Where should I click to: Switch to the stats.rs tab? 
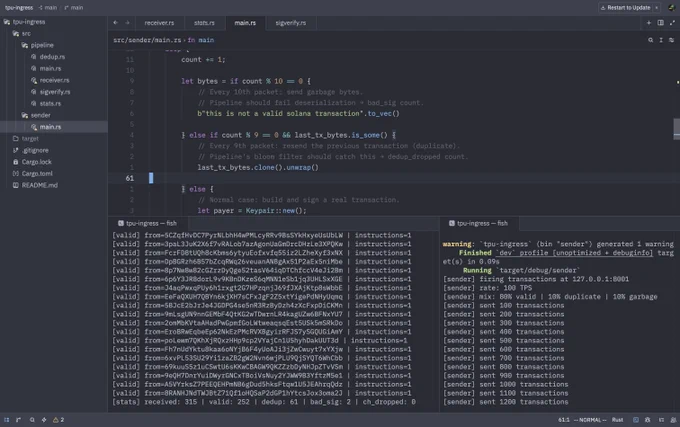[x=204, y=23]
